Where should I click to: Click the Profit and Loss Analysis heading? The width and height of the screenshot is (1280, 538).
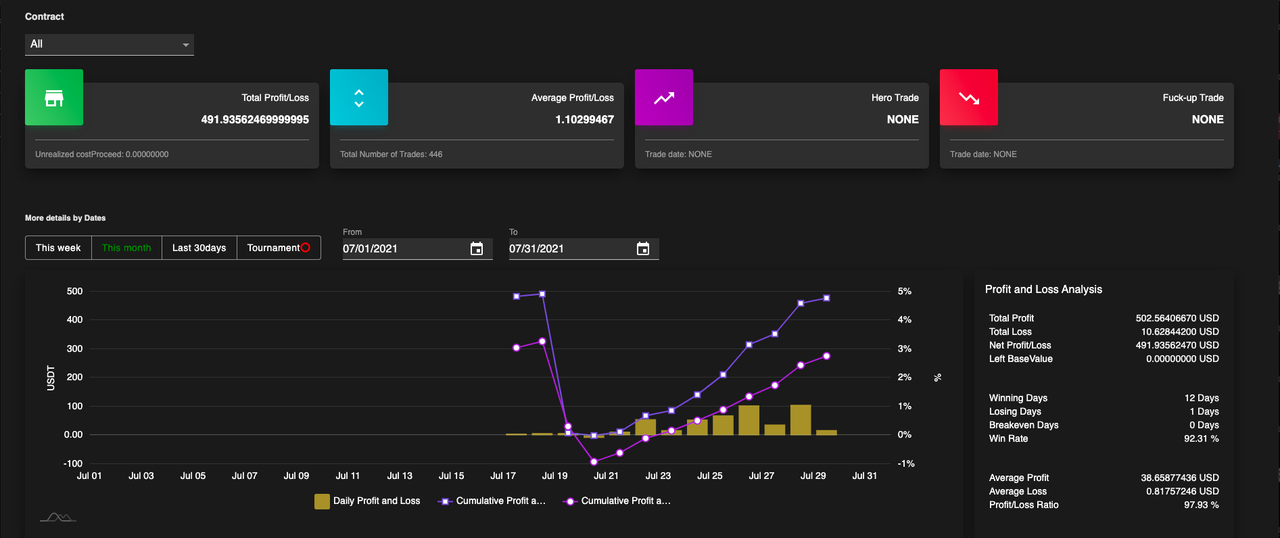pos(1043,289)
